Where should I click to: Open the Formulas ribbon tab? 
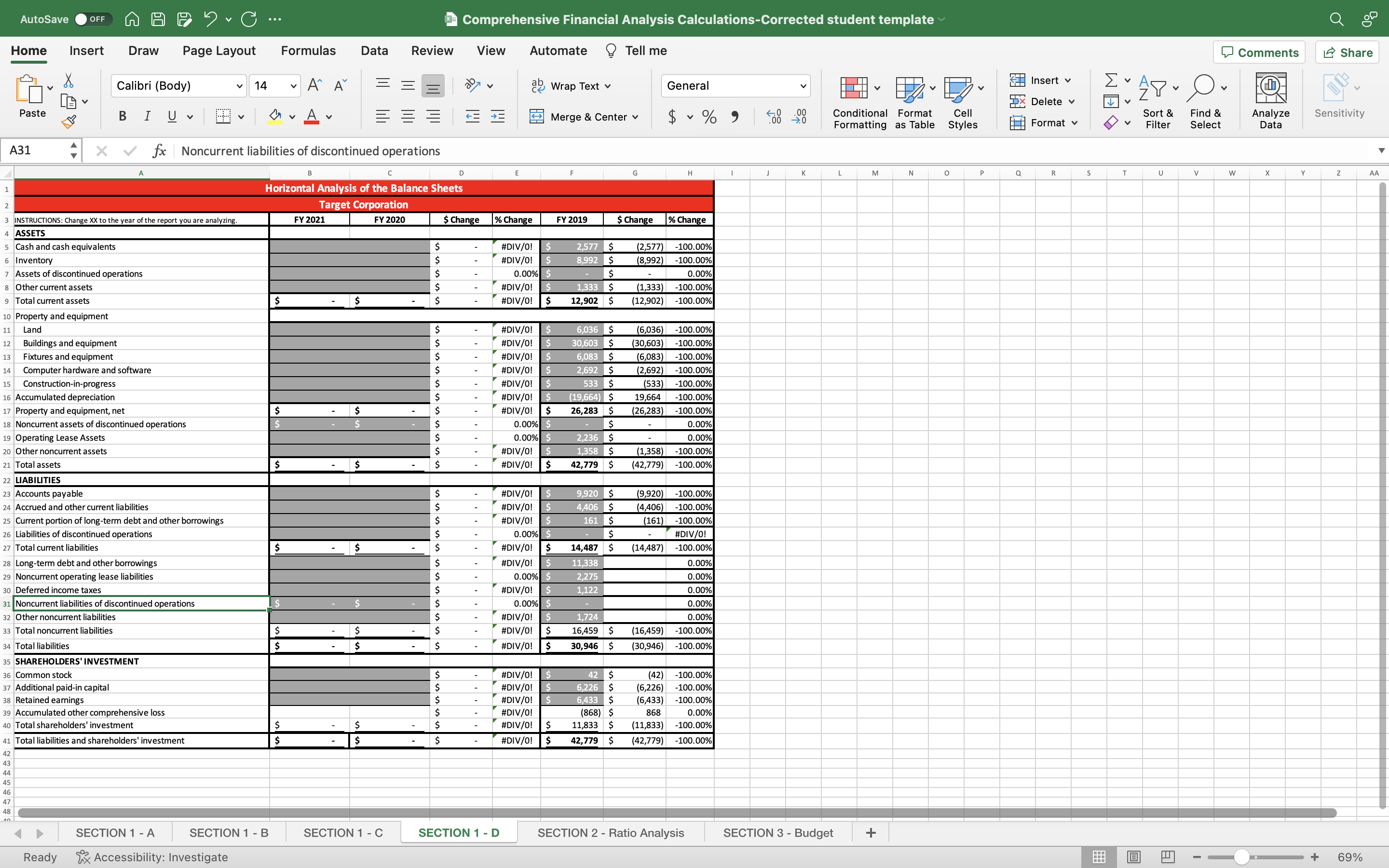coord(308,51)
